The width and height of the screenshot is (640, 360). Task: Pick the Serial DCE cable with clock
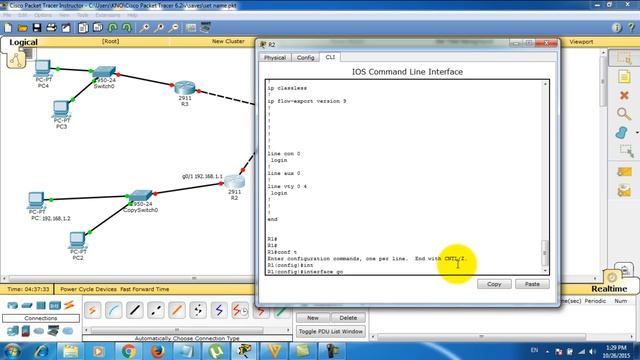coord(240,311)
